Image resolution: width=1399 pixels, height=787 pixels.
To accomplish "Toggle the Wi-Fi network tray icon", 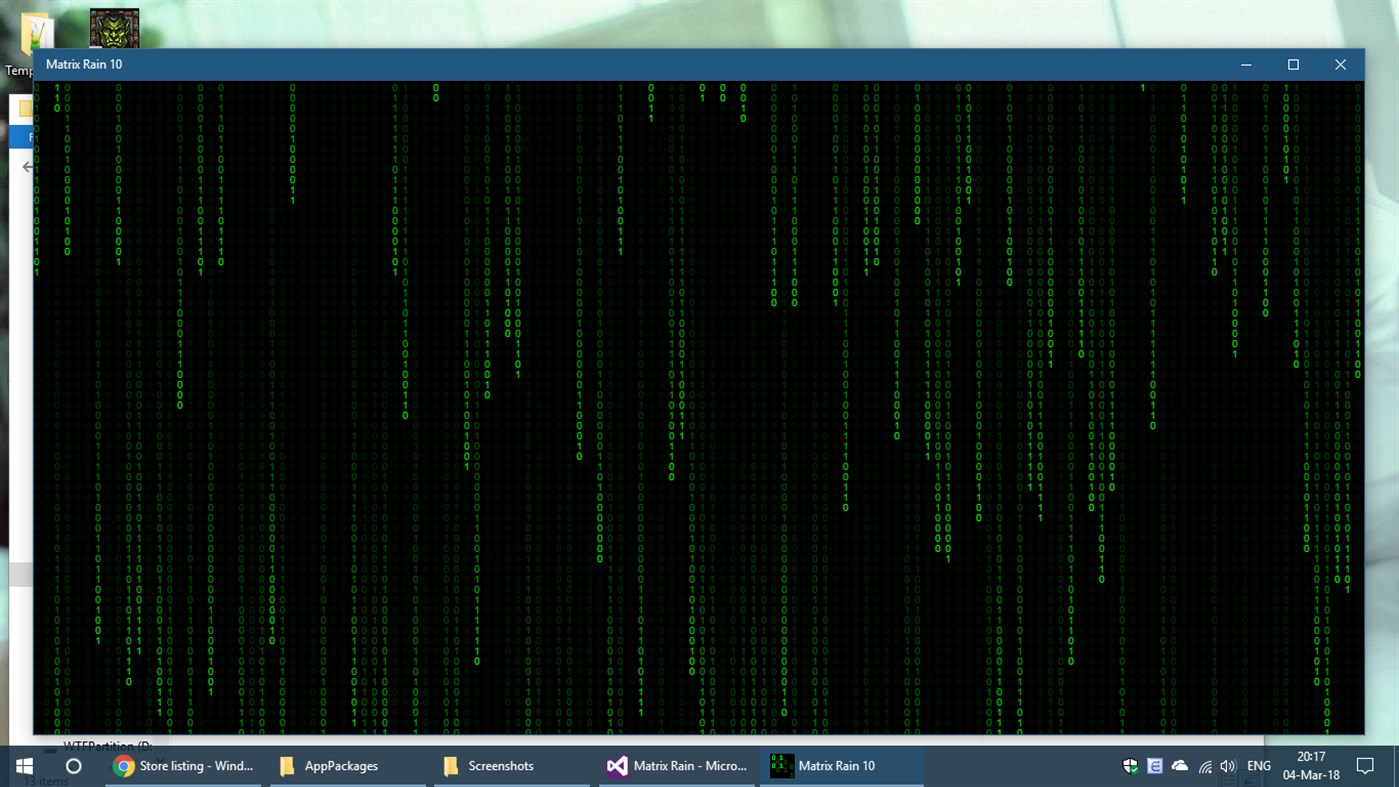I will pos(1203,766).
